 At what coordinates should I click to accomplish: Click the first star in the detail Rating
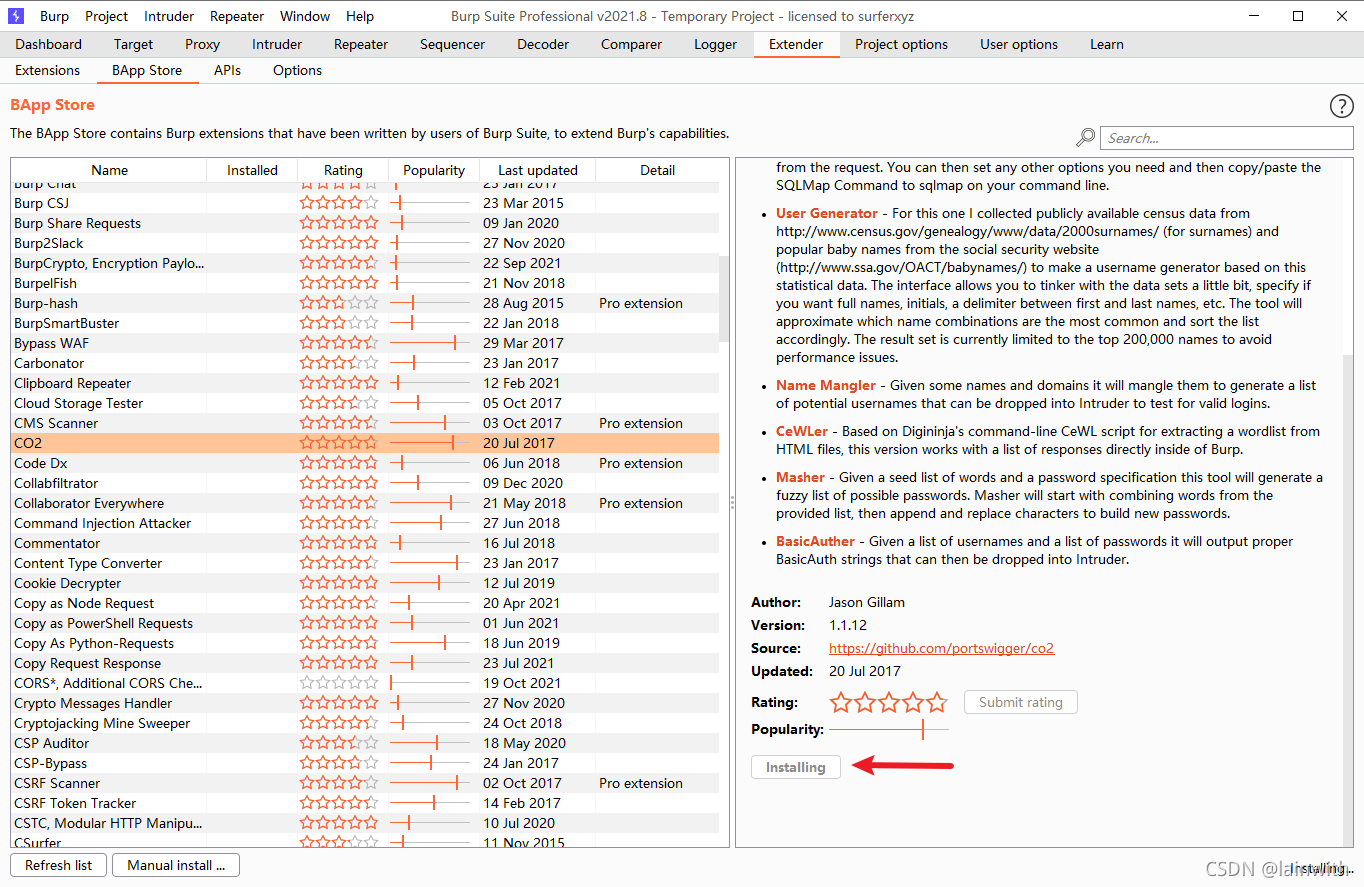click(x=841, y=702)
